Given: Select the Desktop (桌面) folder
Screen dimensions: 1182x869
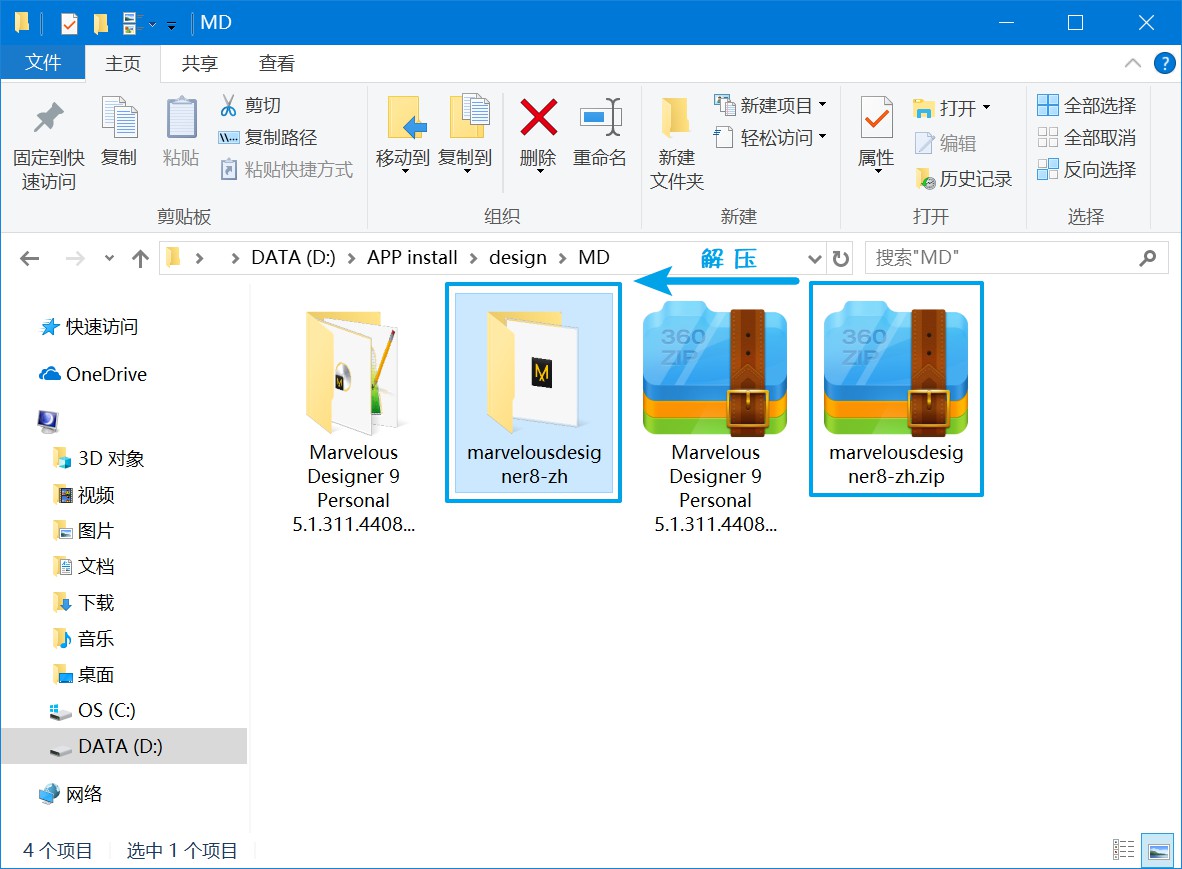Looking at the screenshot, I should tap(84, 674).
